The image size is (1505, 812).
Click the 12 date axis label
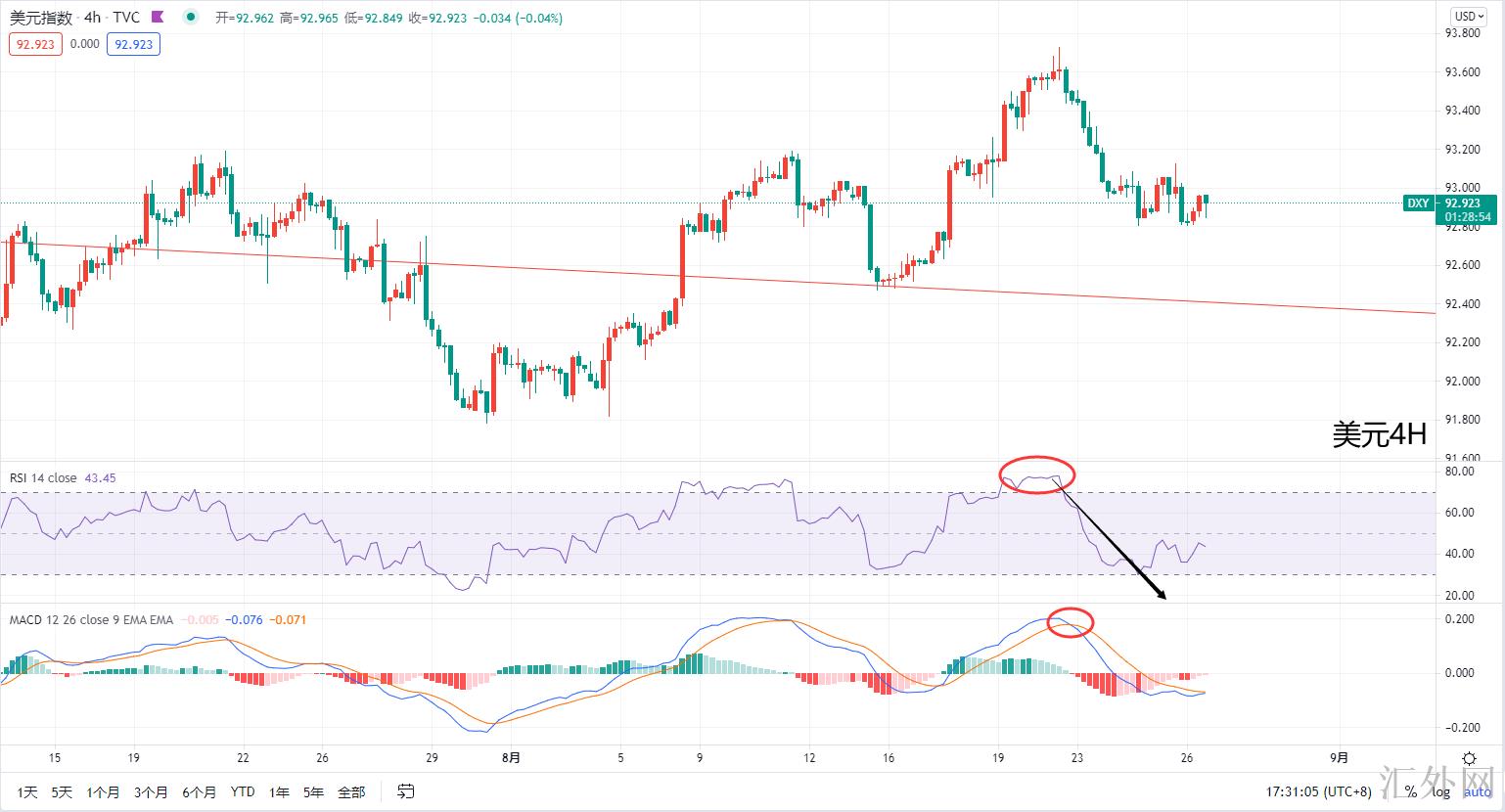(809, 757)
